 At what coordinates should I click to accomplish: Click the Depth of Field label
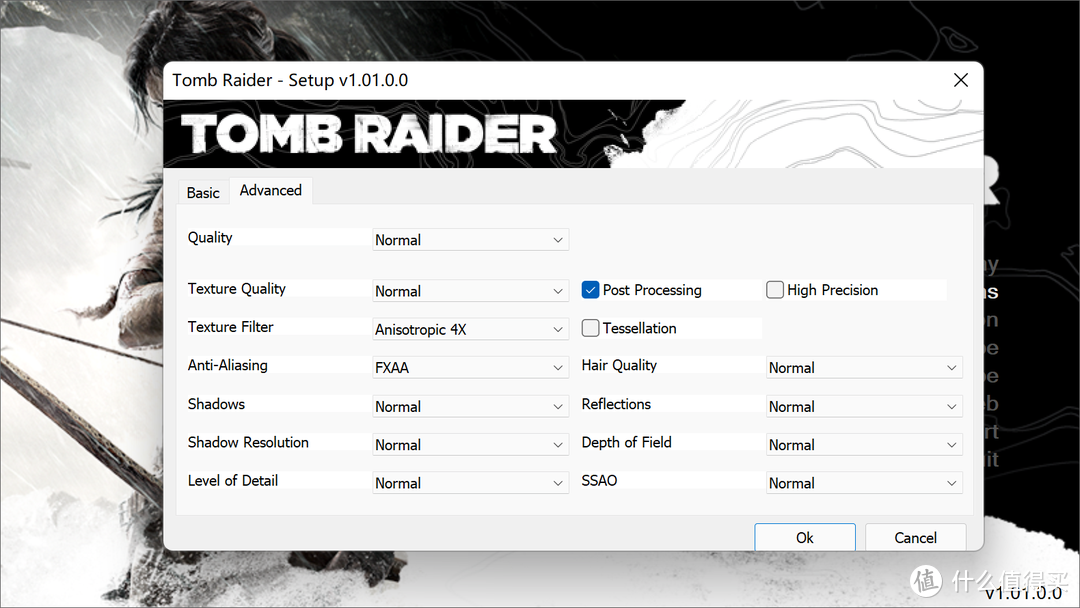[626, 442]
